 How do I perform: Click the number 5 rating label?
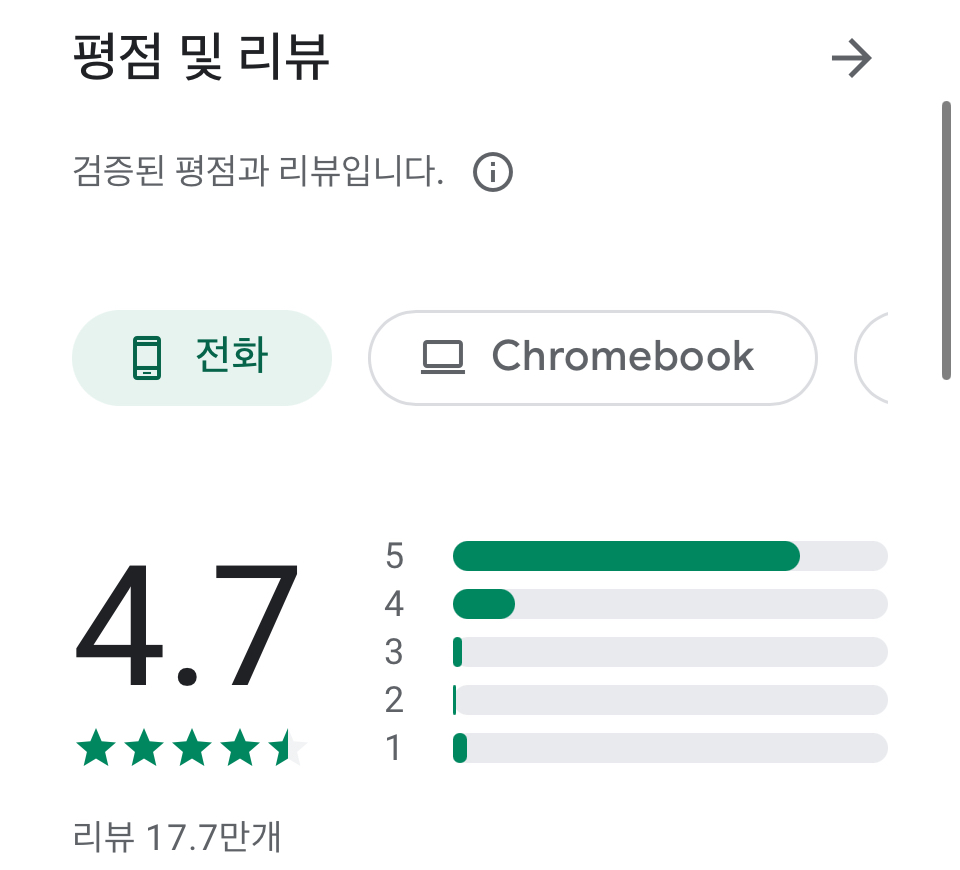coord(394,556)
